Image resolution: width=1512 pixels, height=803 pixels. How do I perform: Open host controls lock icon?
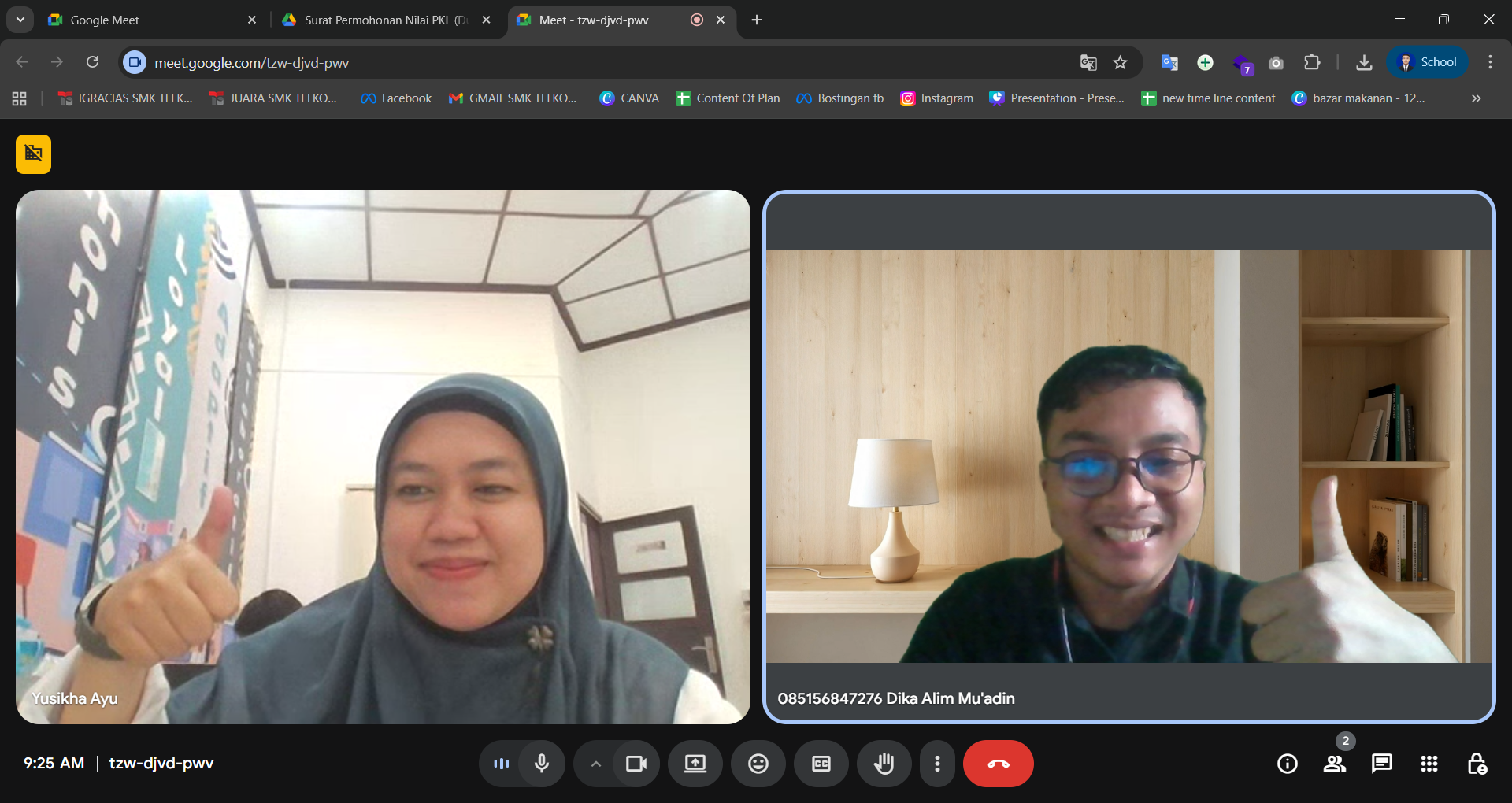click(1477, 764)
